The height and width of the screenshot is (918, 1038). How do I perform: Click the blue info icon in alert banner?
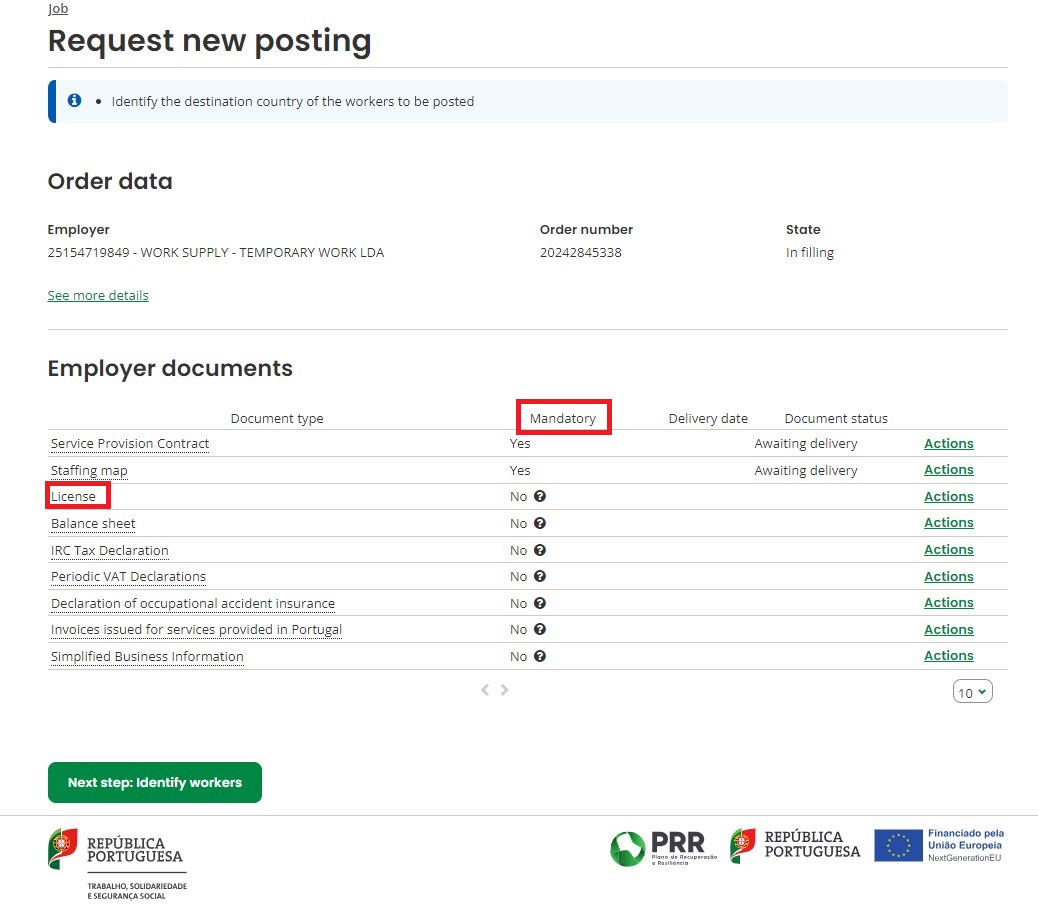tap(74, 101)
